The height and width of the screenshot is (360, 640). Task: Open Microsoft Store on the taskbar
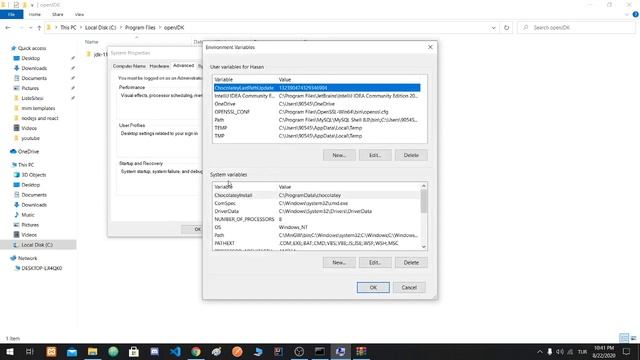pos(134,351)
